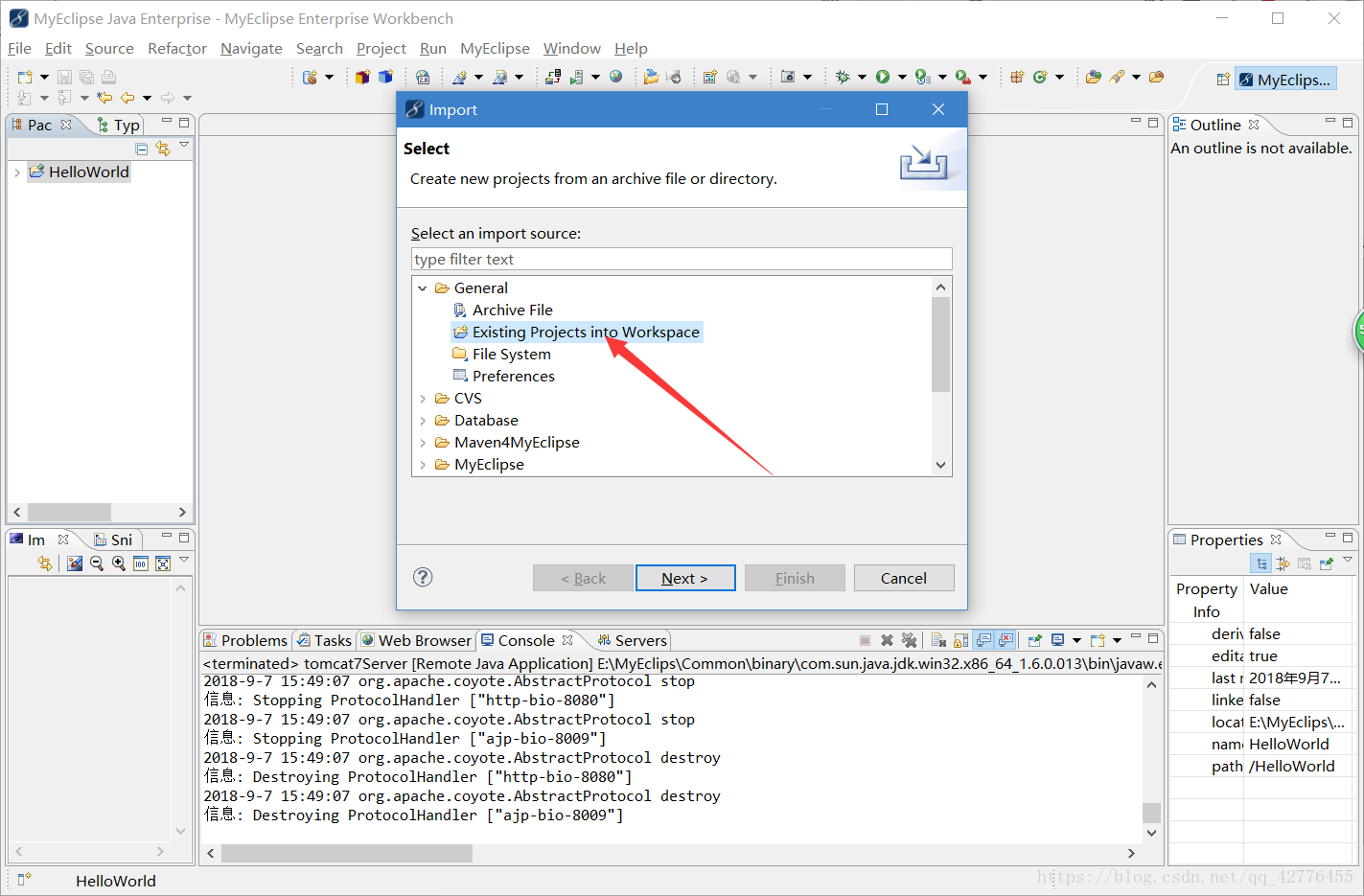This screenshot has height=896, width=1364.
Task: Click zoom out icon in Image Preview
Action: click(97, 563)
